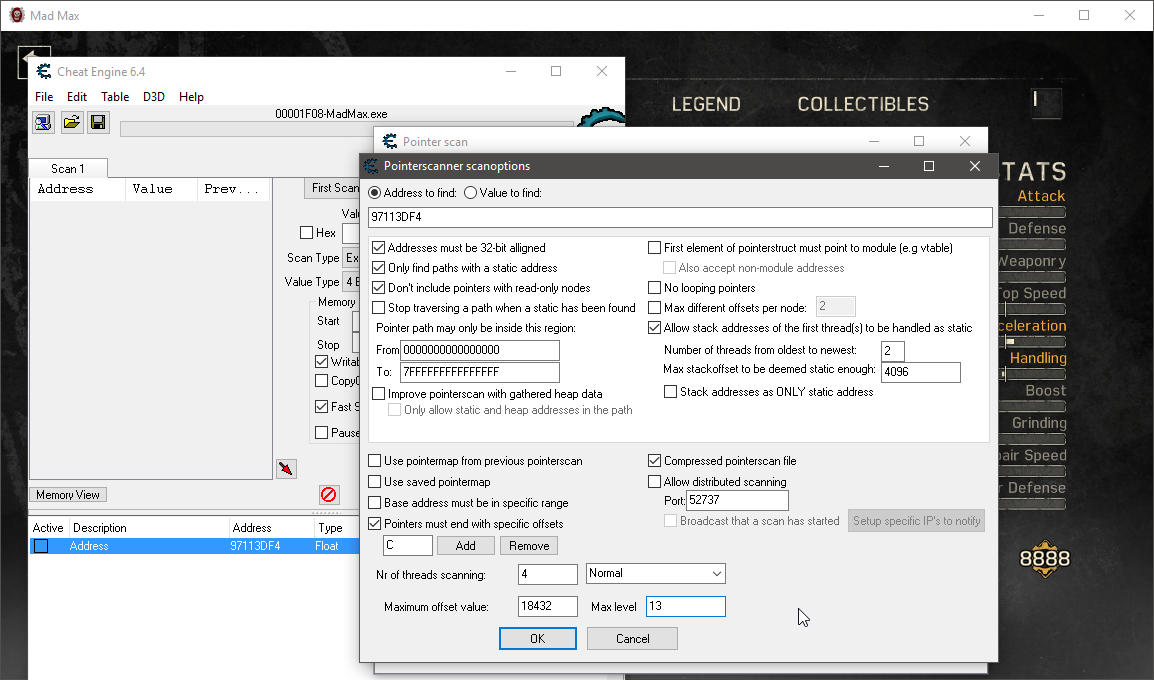Toggle the Active box of the Address row

click(41, 546)
